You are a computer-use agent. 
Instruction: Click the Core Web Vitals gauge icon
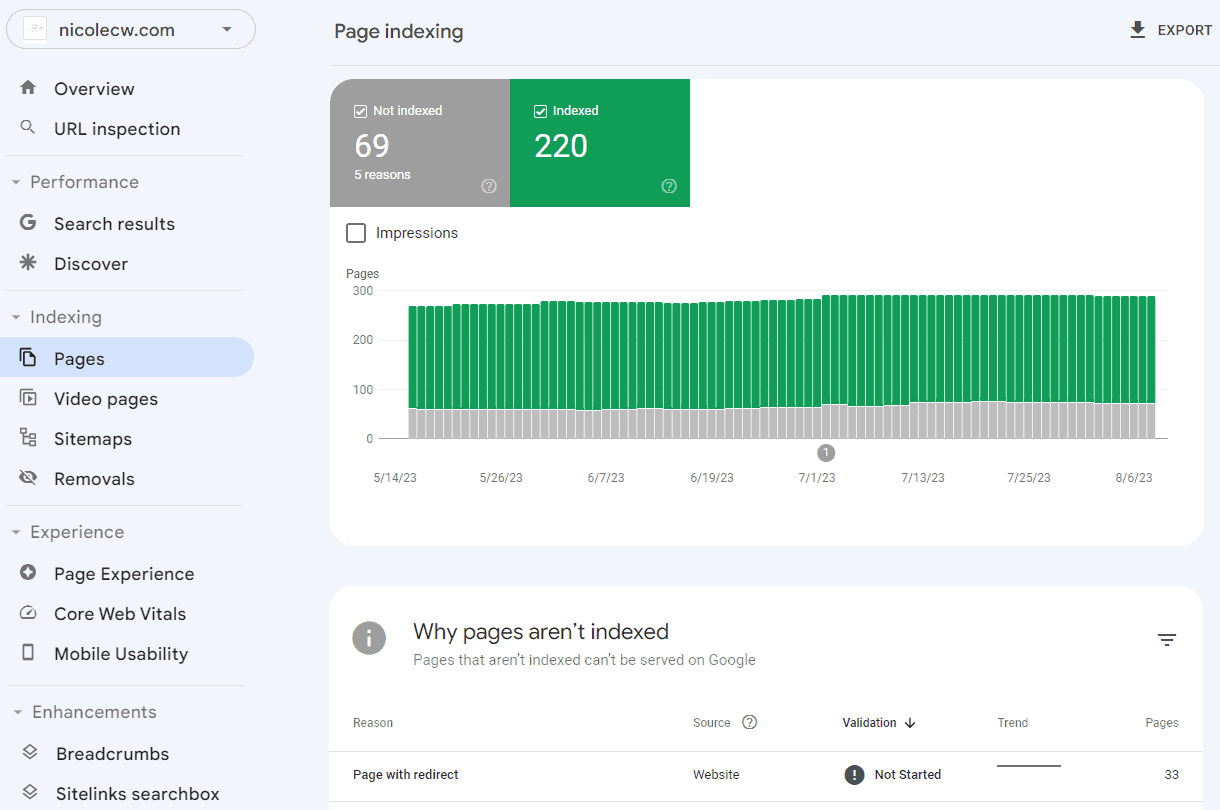tap(28, 613)
